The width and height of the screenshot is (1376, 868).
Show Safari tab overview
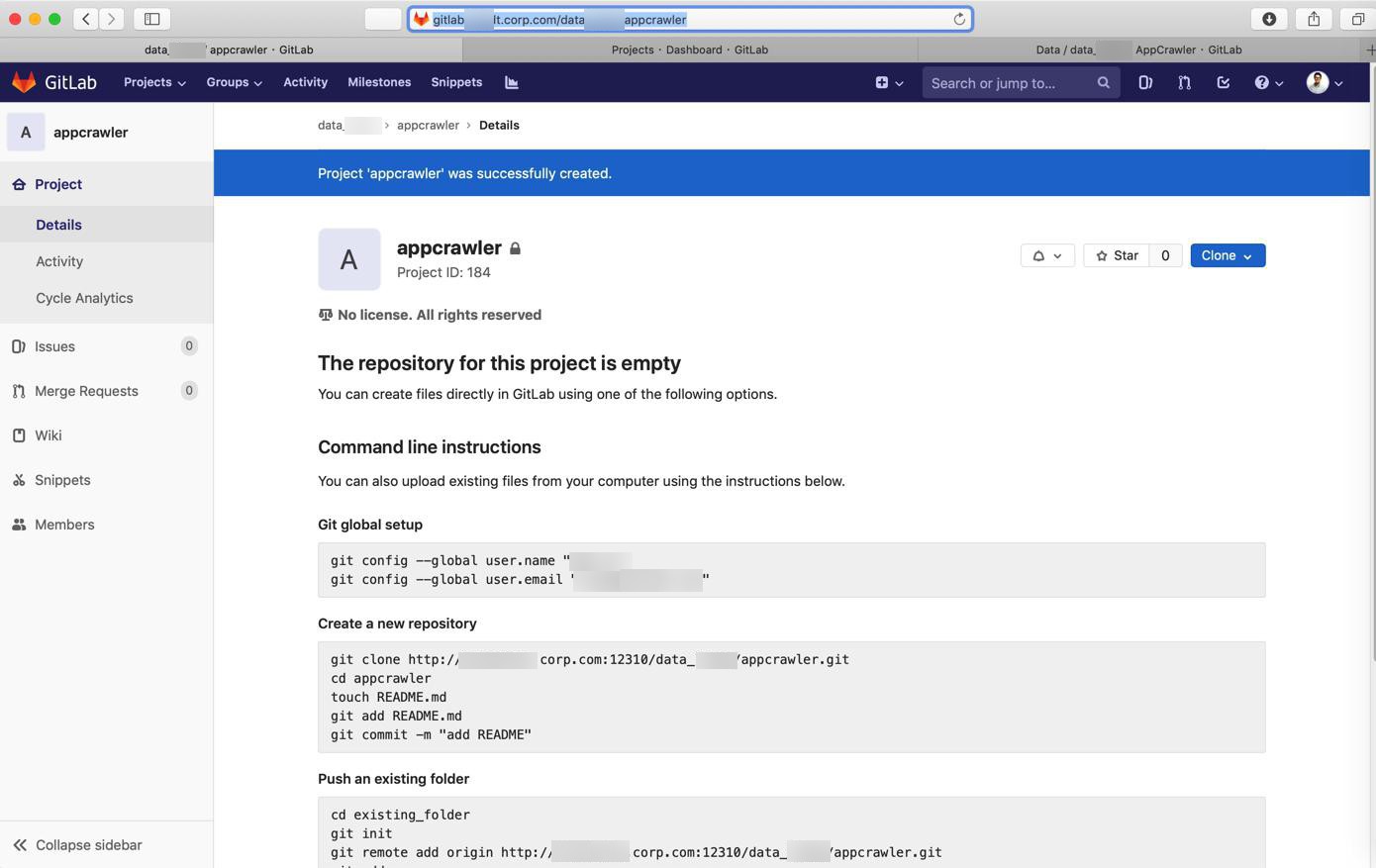pos(1357,19)
